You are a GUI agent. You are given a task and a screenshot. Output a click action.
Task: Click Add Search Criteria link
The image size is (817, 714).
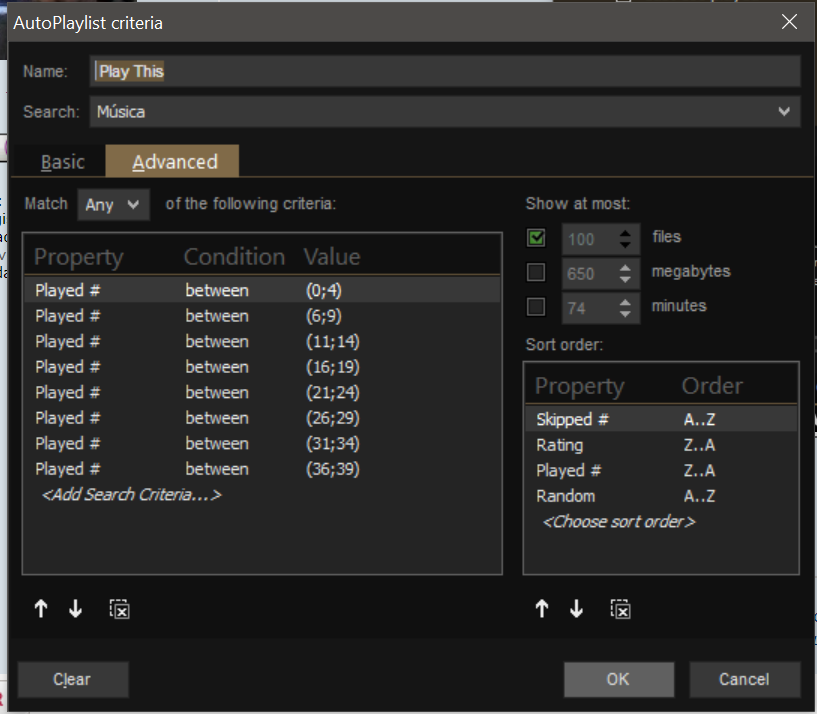click(x=130, y=495)
